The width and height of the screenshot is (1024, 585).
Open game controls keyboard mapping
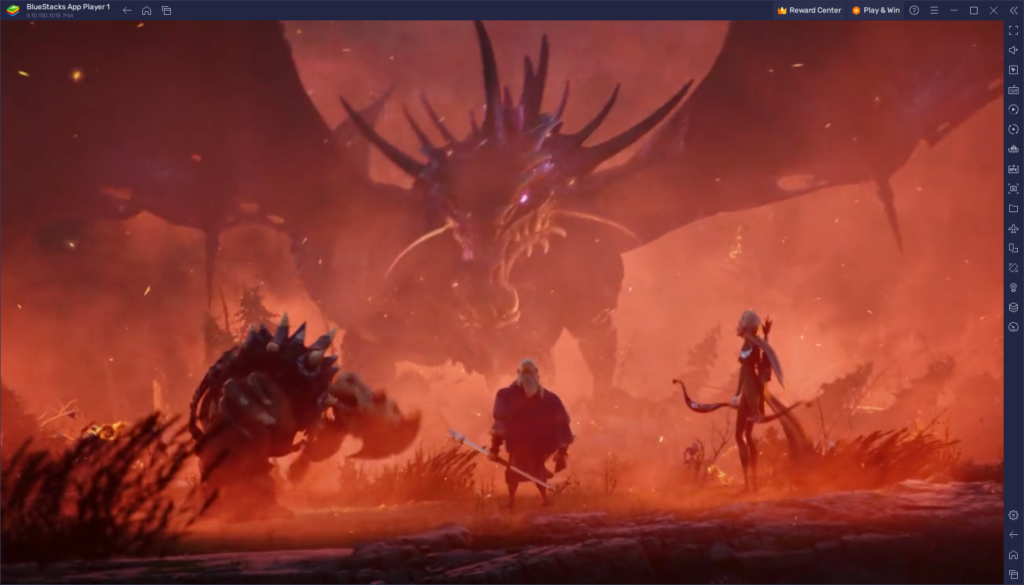pyautogui.click(x=1012, y=90)
